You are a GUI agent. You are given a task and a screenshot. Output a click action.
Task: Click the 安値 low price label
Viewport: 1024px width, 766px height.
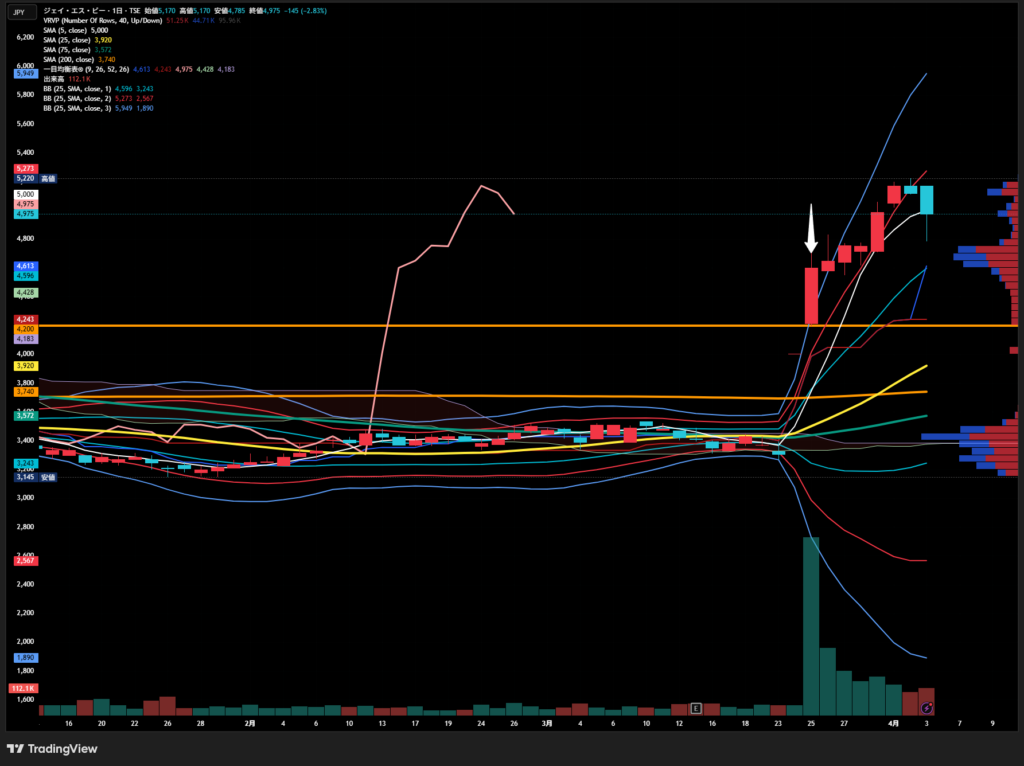click(x=48, y=478)
